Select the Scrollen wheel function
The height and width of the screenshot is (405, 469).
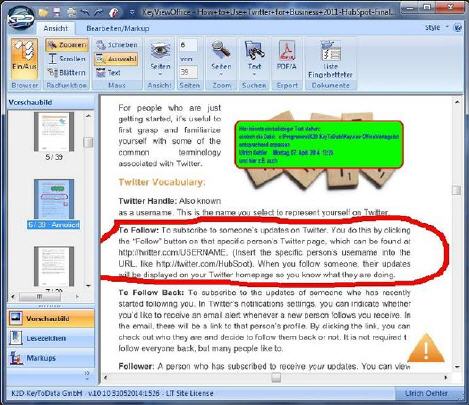coord(67,59)
